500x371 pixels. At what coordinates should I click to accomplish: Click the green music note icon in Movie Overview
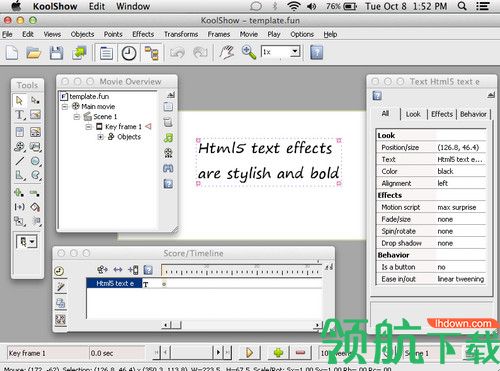168,138
